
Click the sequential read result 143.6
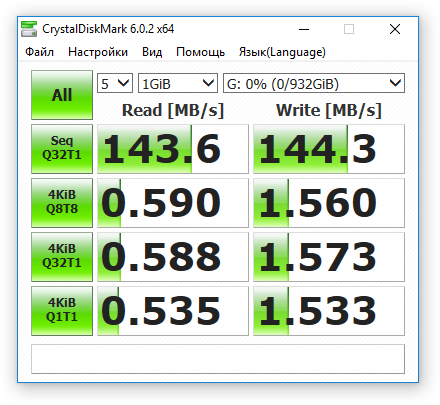(173, 149)
